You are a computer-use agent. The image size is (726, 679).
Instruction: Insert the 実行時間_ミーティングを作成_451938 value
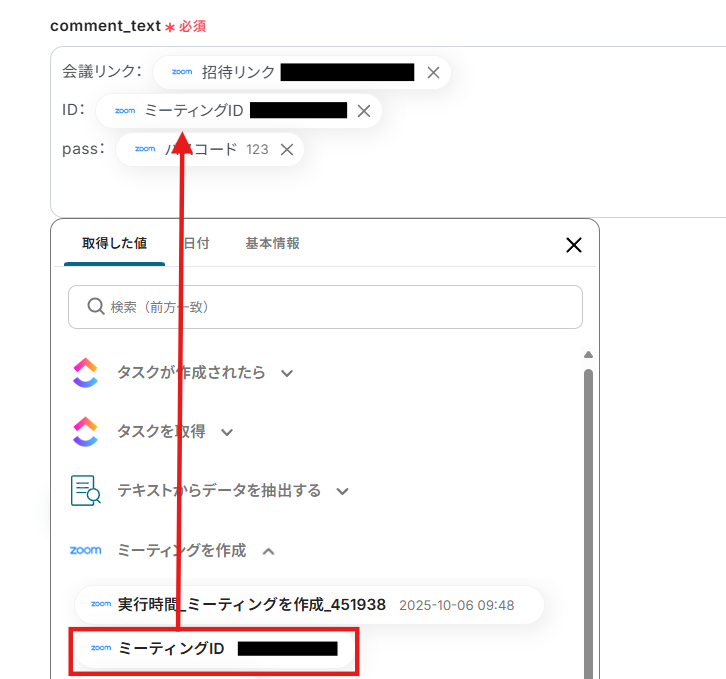coord(309,605)
